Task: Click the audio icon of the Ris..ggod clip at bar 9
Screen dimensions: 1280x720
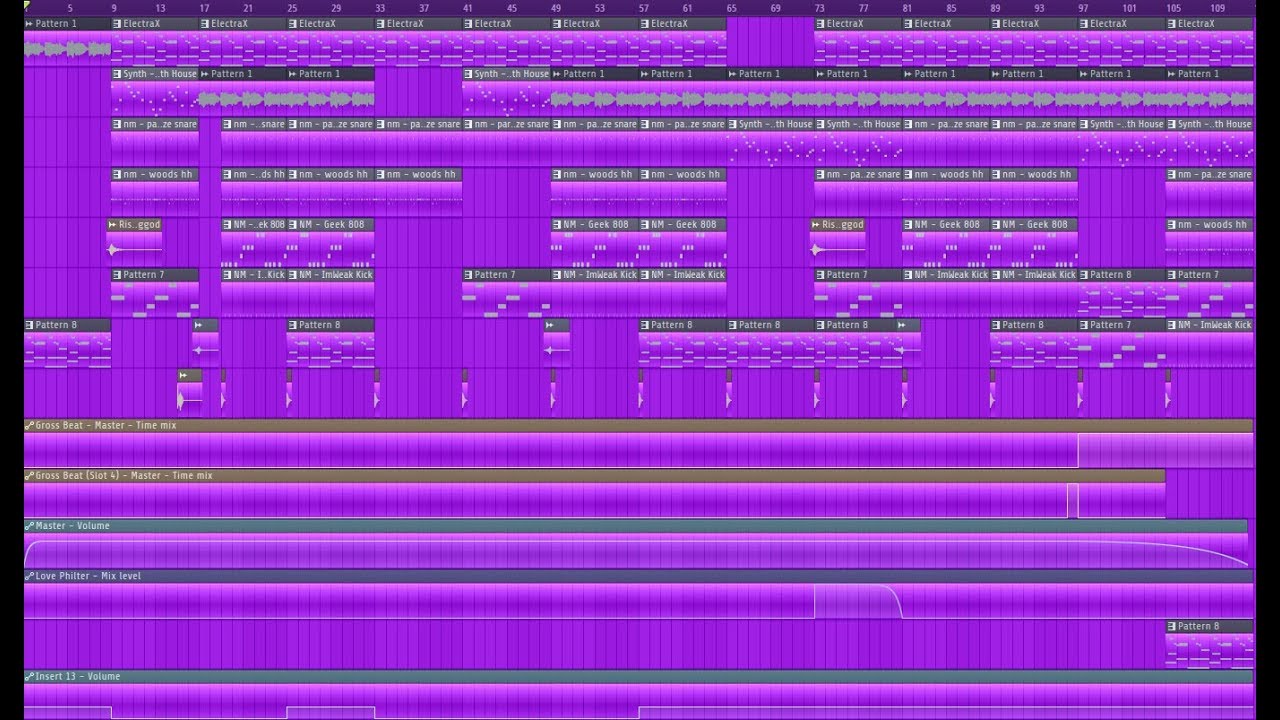Action: [113, 224]
